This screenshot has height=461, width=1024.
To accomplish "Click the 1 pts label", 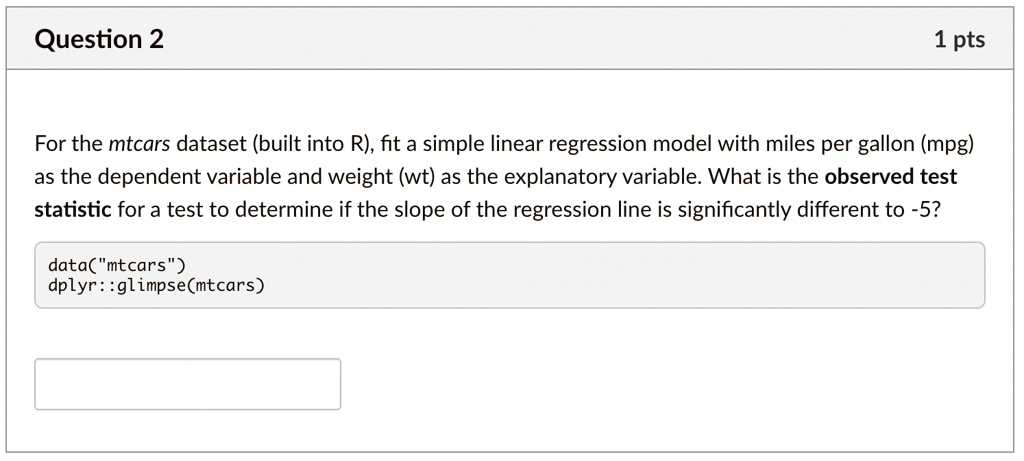I will 959,40.
